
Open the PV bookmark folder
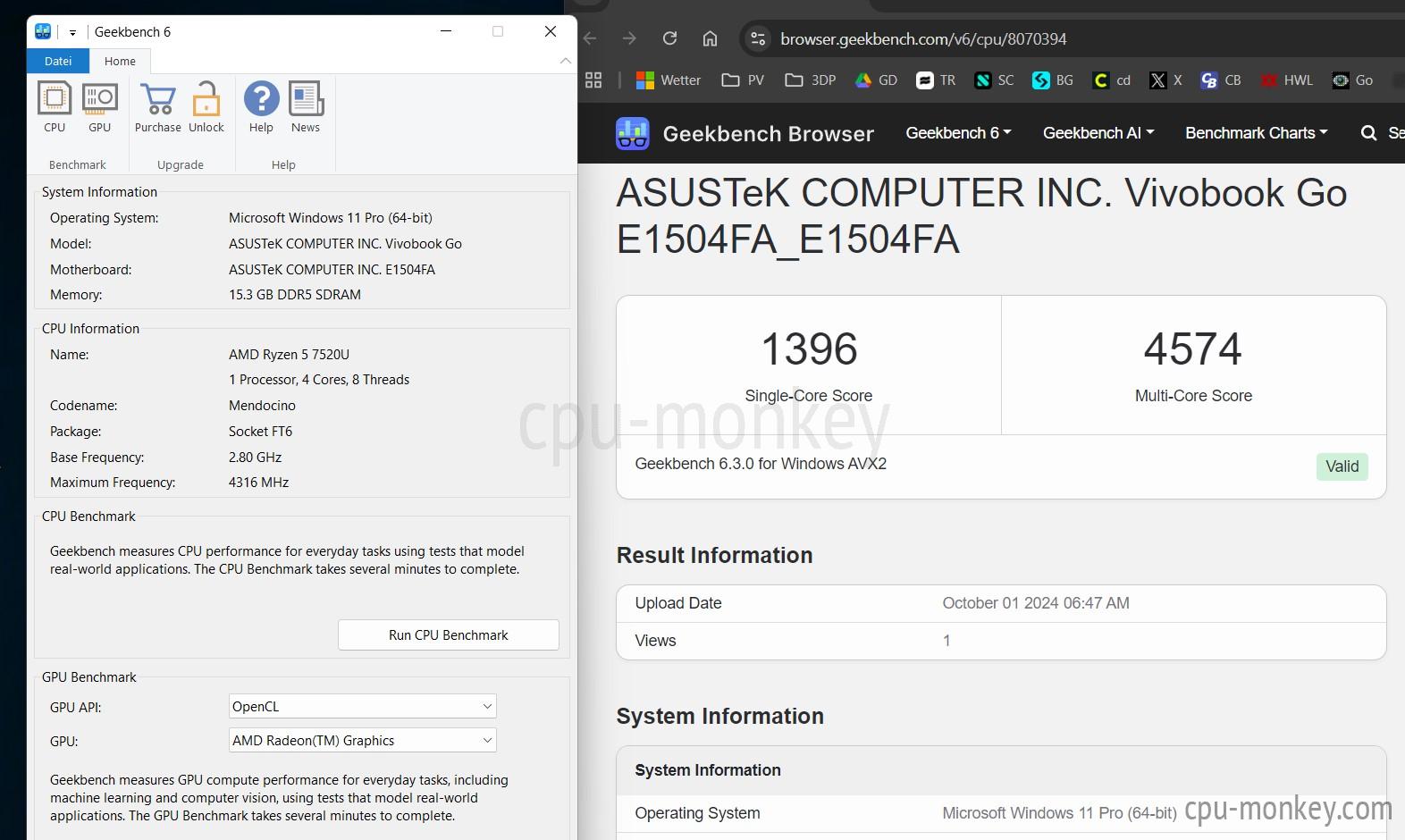tap(743, 80)
